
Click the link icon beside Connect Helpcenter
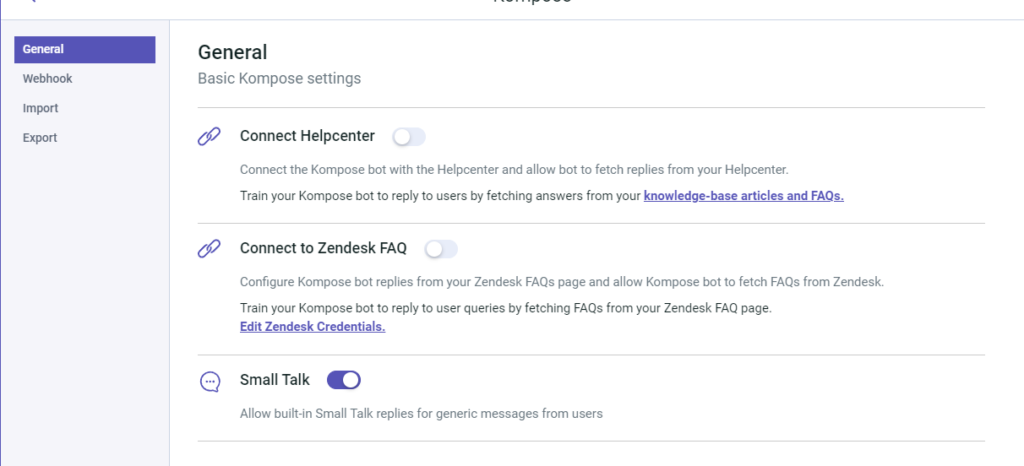(x=209, y=137)
